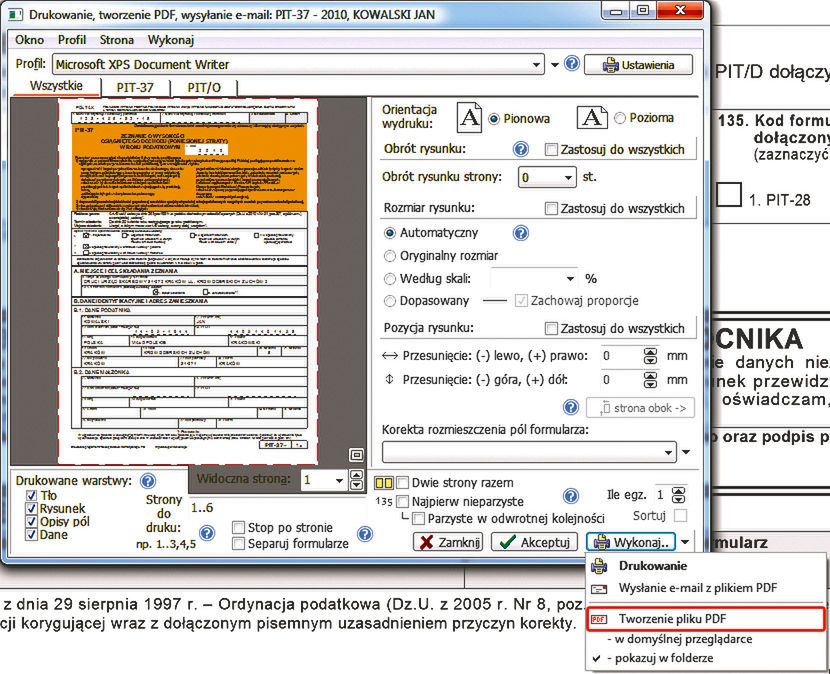Click the Ile egz. copies stepper

point(679,494)
